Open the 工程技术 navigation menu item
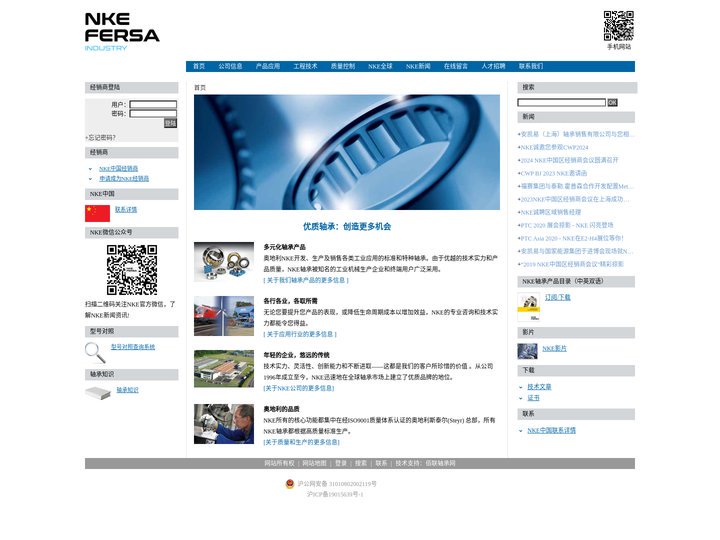This screenshot has height=540, width=720. click(305, 66)
